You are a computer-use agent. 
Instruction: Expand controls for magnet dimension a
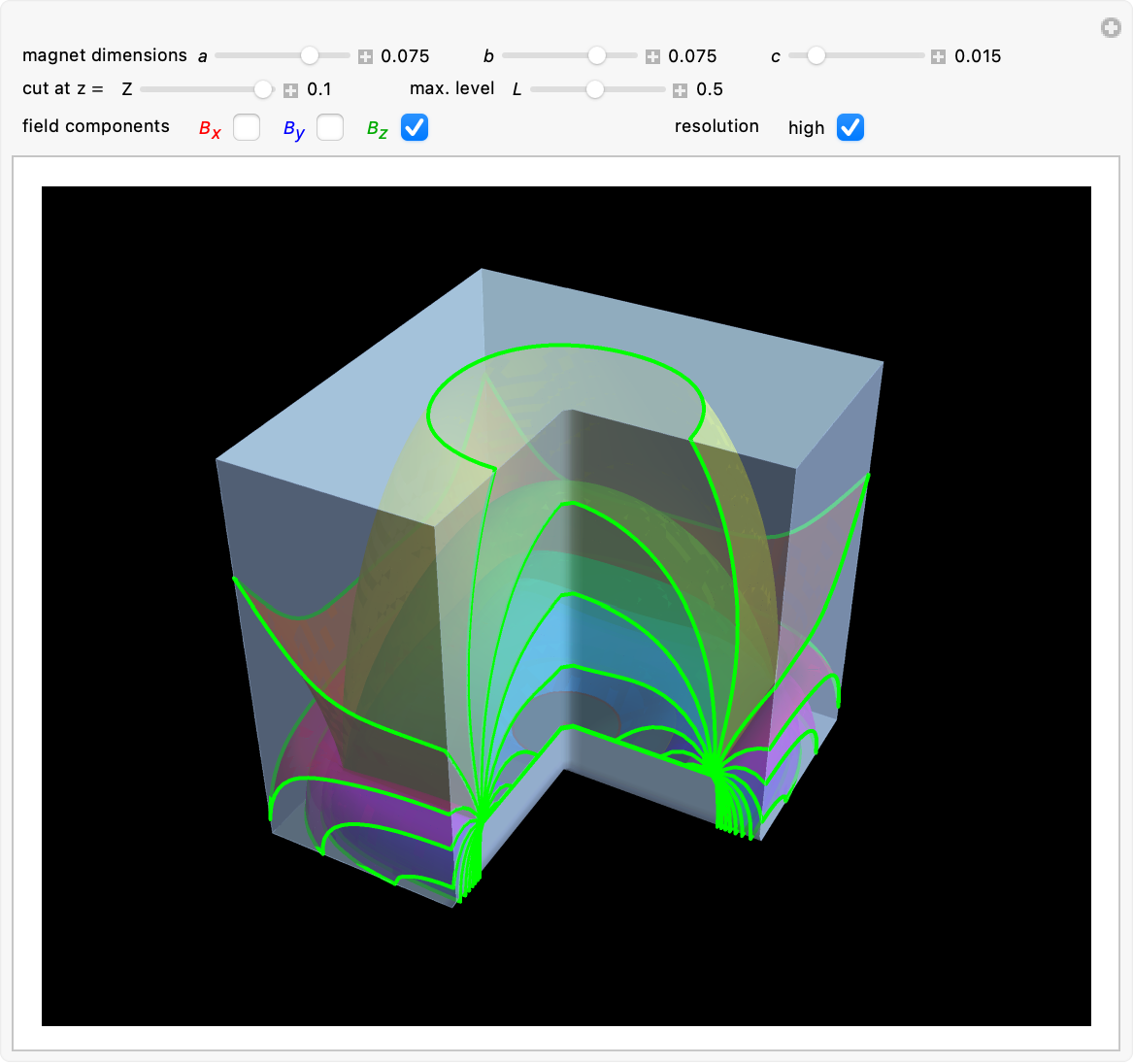[x=365, y=56]
